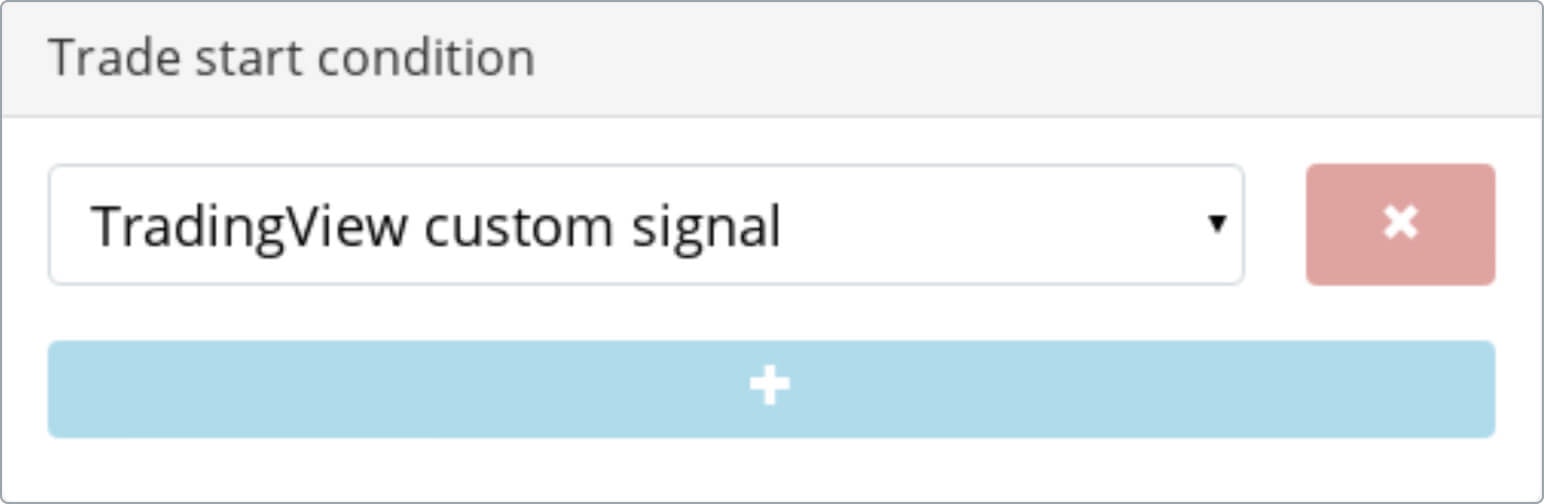This screenshot has width=1544, height=504.
Task: Click the white plus icon
Action: pos(770,386)
